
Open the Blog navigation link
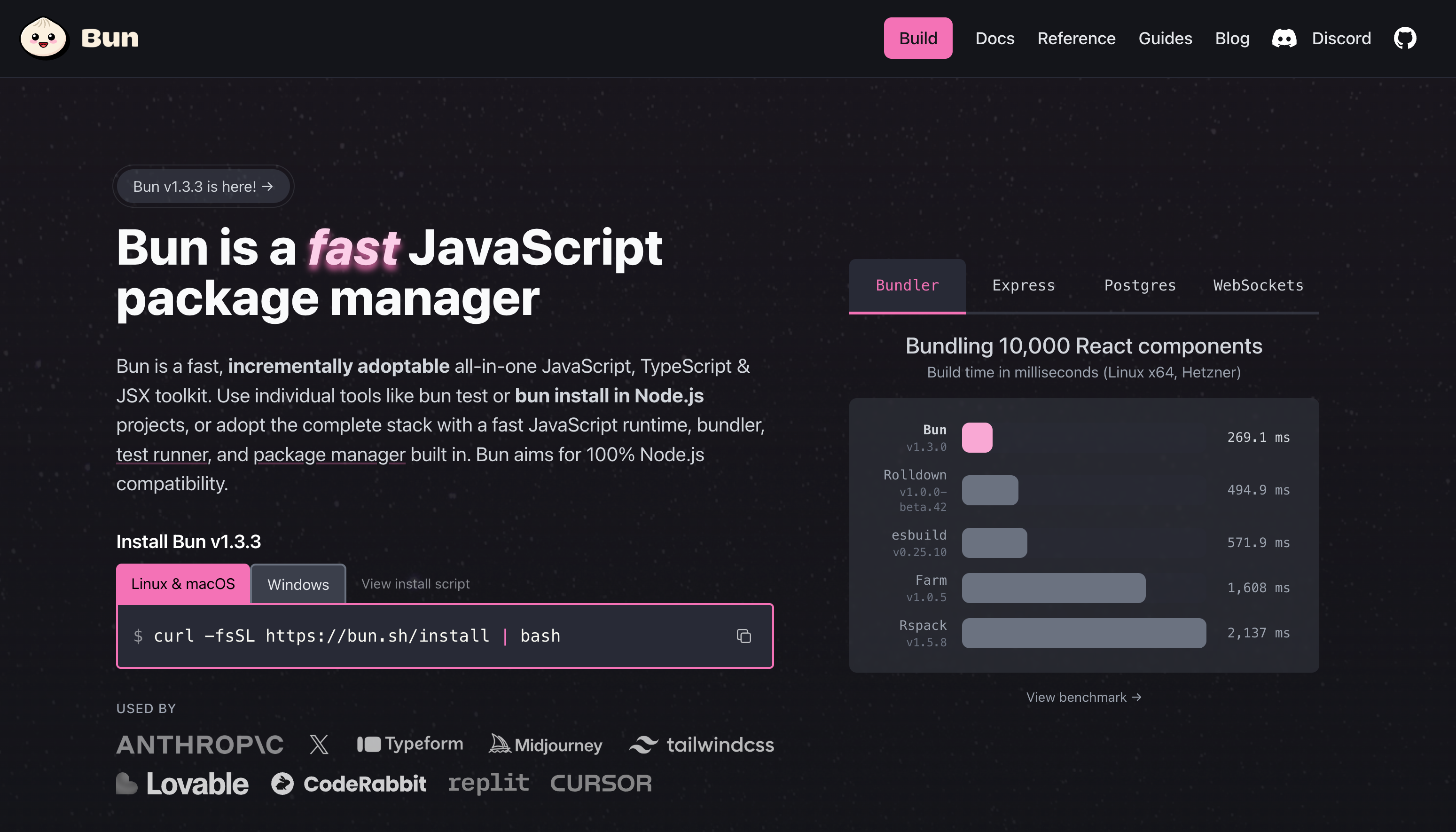pos(1232,38)
